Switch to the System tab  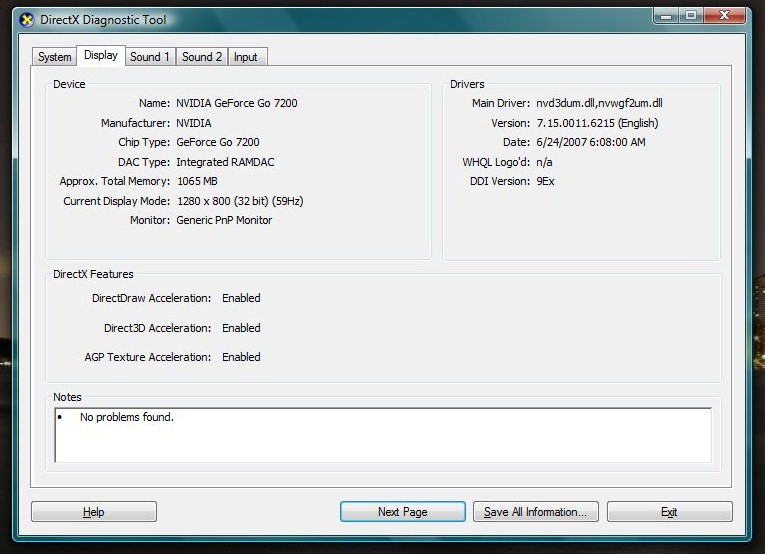point(55,57)
